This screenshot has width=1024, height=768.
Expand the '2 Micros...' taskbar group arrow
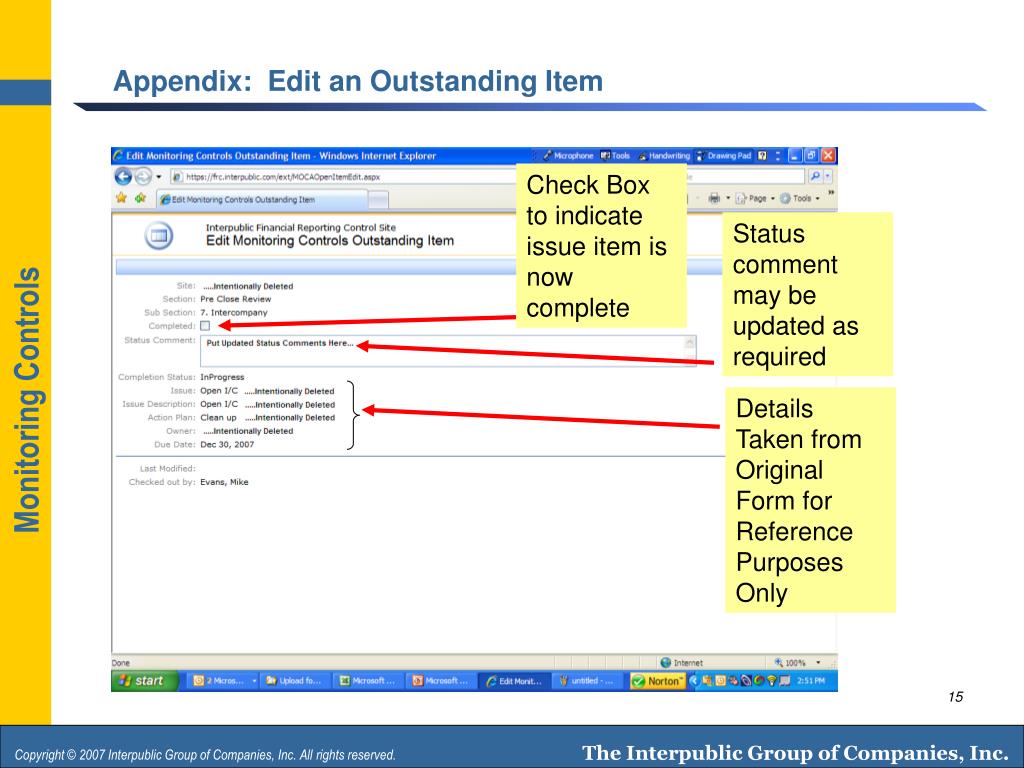click(254, 681)
